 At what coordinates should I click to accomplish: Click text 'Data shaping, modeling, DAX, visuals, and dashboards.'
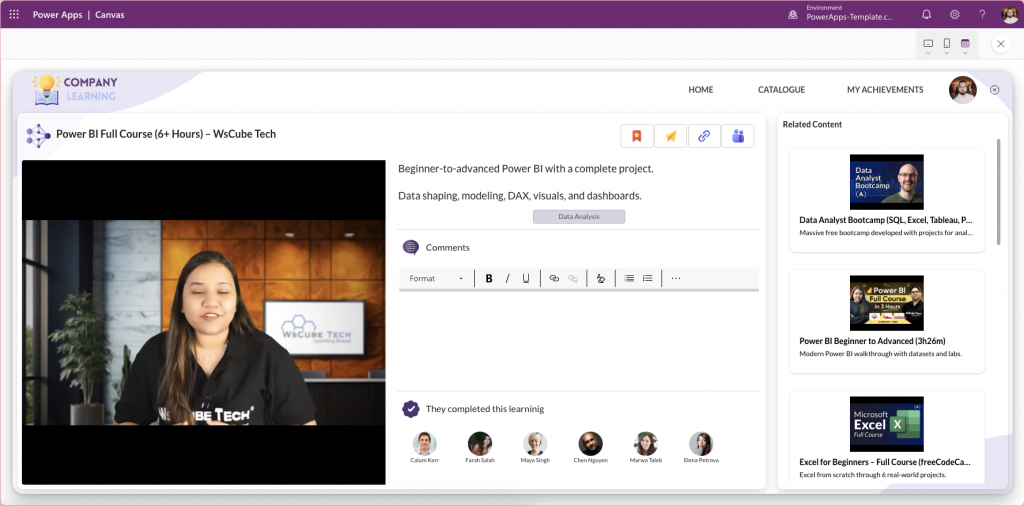tap(520, 195)
